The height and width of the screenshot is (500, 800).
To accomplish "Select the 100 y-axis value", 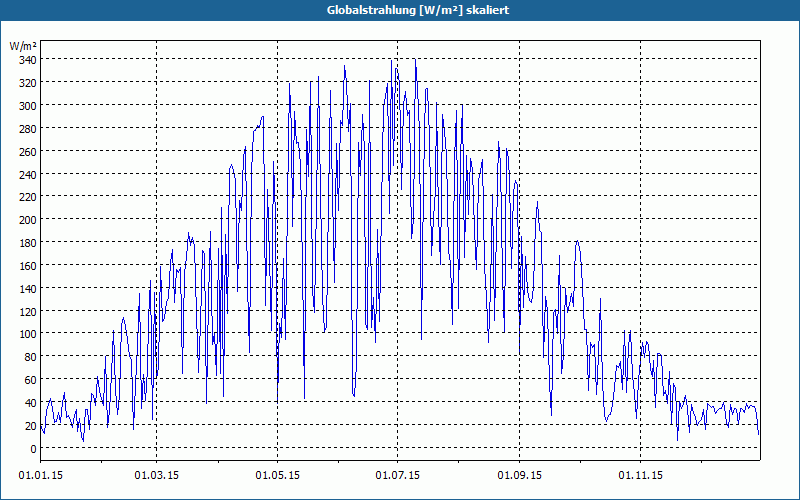I will pyautogui.click(x=28, y=334).
